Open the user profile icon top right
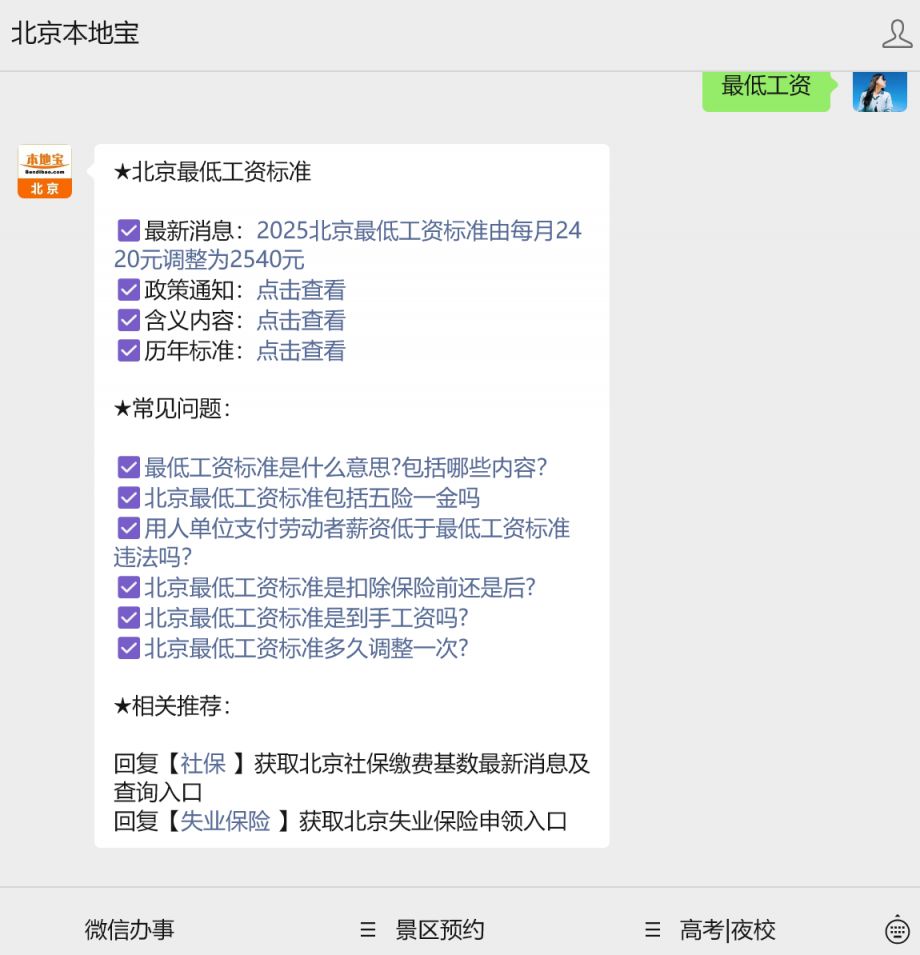920x955 pixels. (x=895, y=35)
